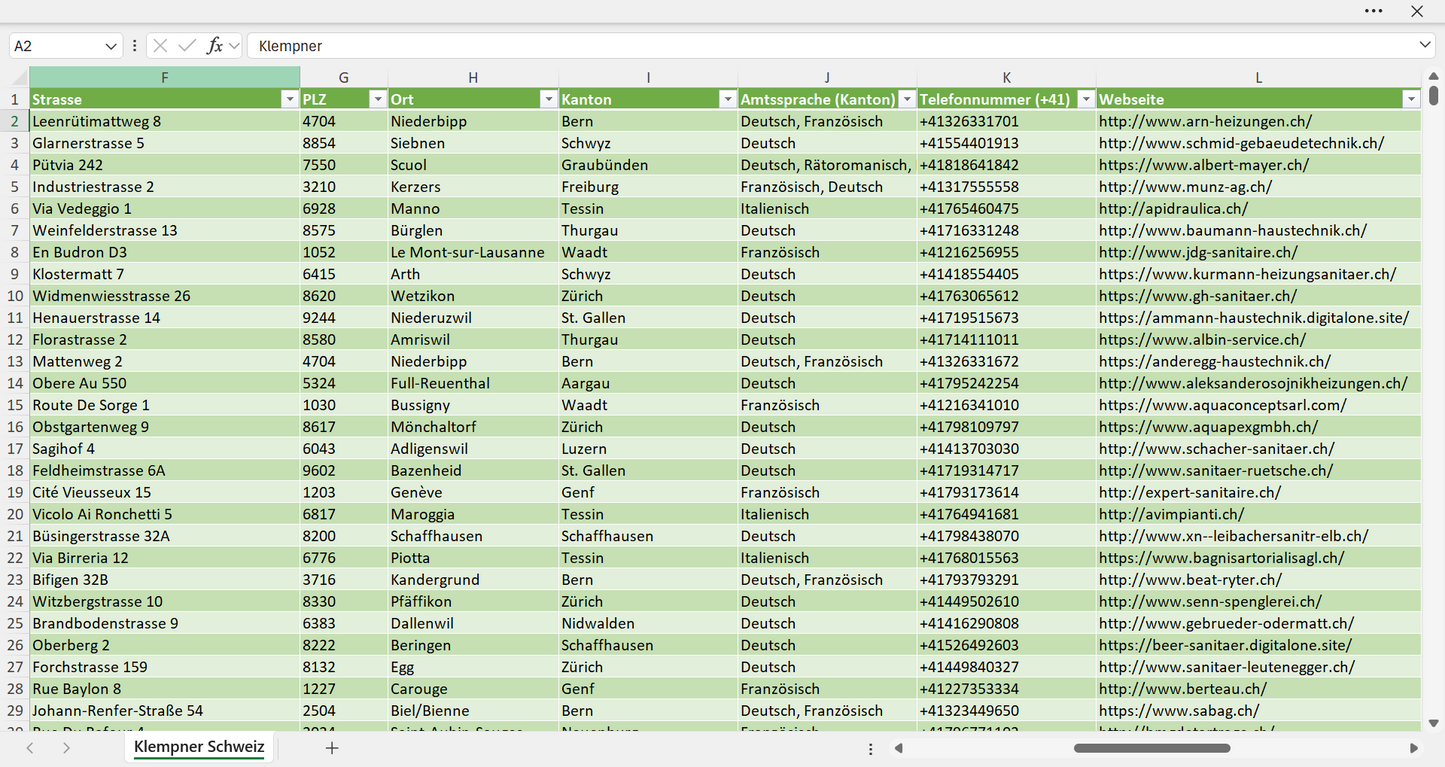This screenshot has width=1445, height=767.
Task: Select column H header
Action: tap(473, 77)
